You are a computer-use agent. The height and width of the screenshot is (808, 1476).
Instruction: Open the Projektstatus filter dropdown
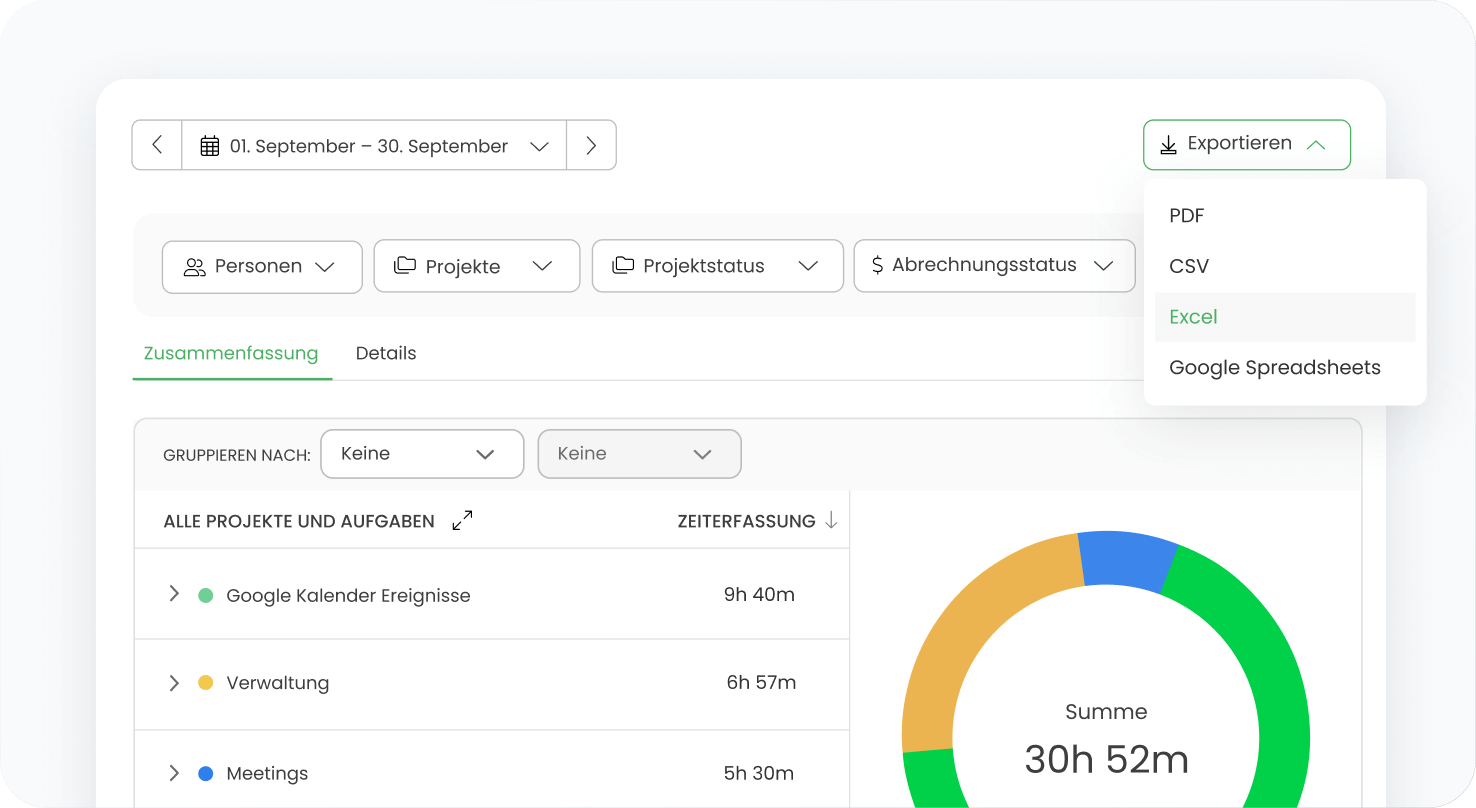point(717,266)
